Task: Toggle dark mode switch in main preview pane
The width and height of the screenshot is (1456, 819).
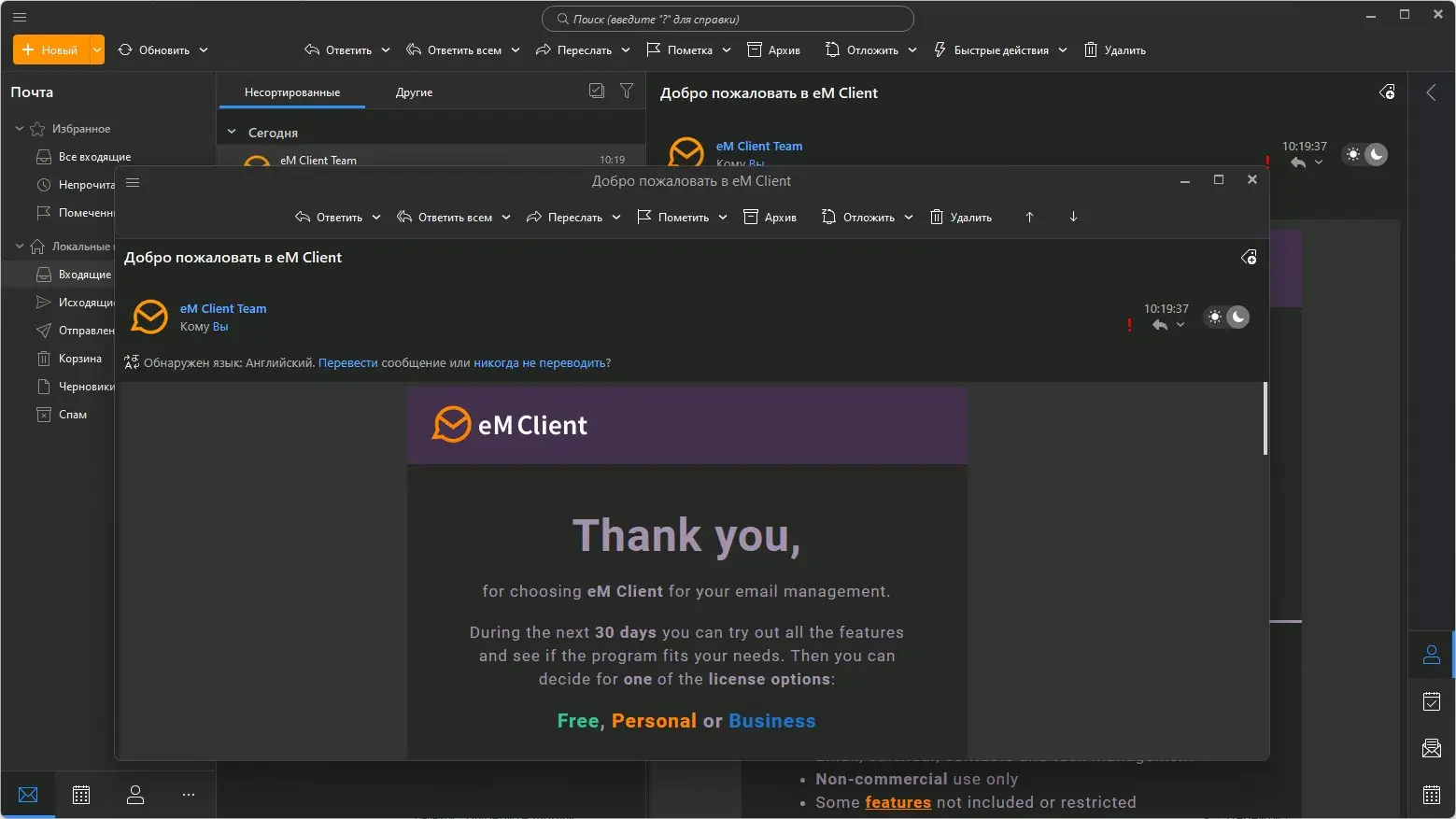Action: pyautogui.click(x=1364, y=154)
